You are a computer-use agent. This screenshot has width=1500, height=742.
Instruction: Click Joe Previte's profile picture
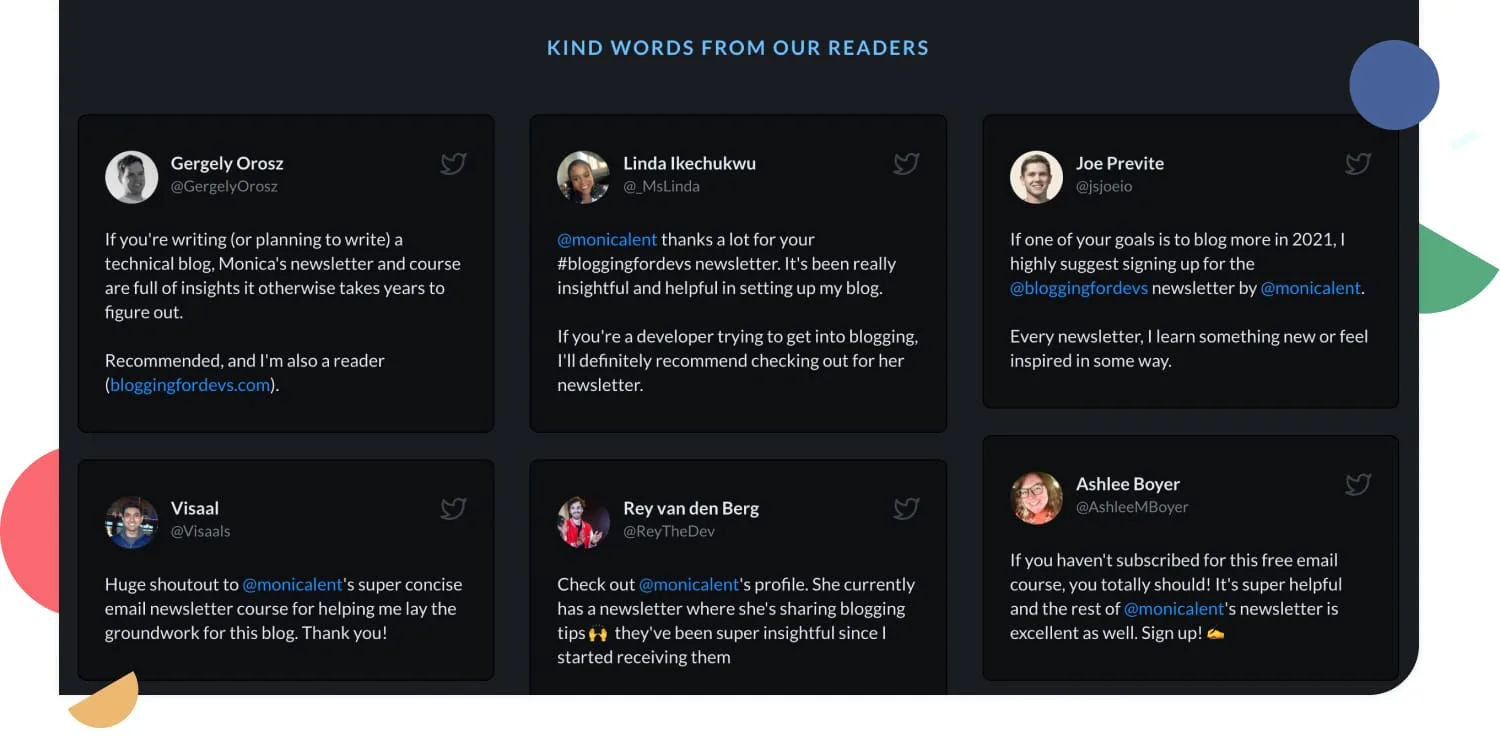(1036, 176)
